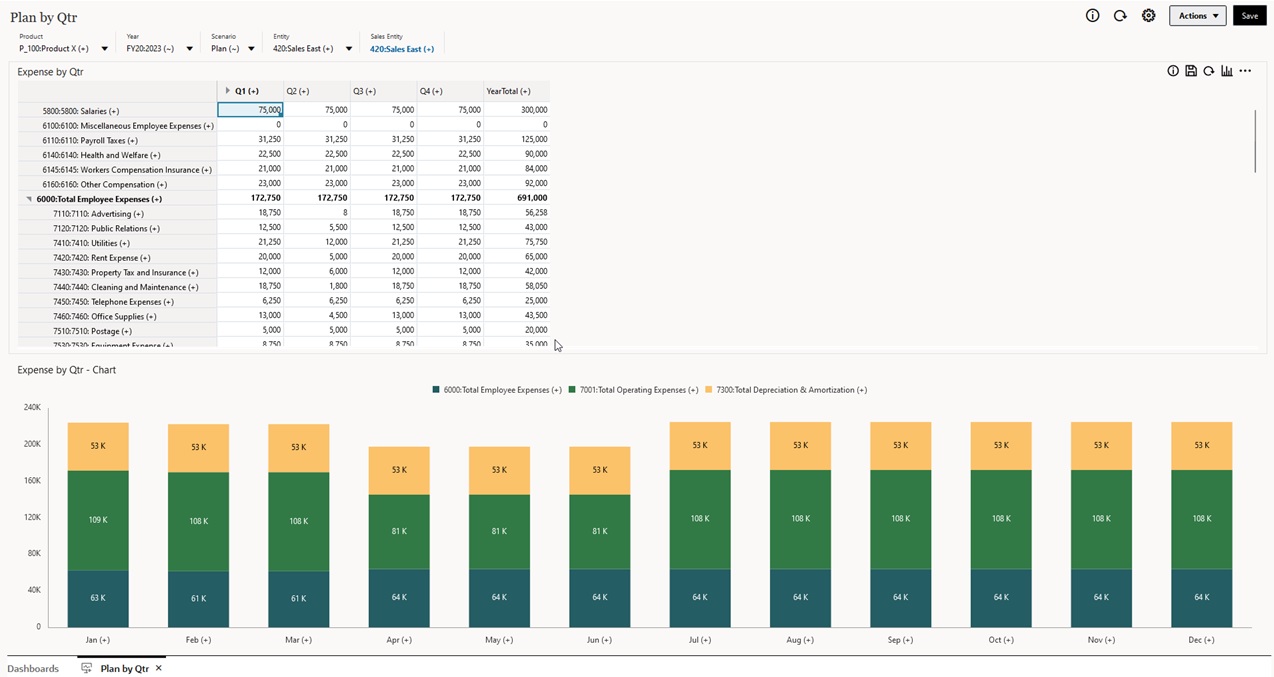Toggle Total Employee Expenses legend swatch

(x=436, y=390)
